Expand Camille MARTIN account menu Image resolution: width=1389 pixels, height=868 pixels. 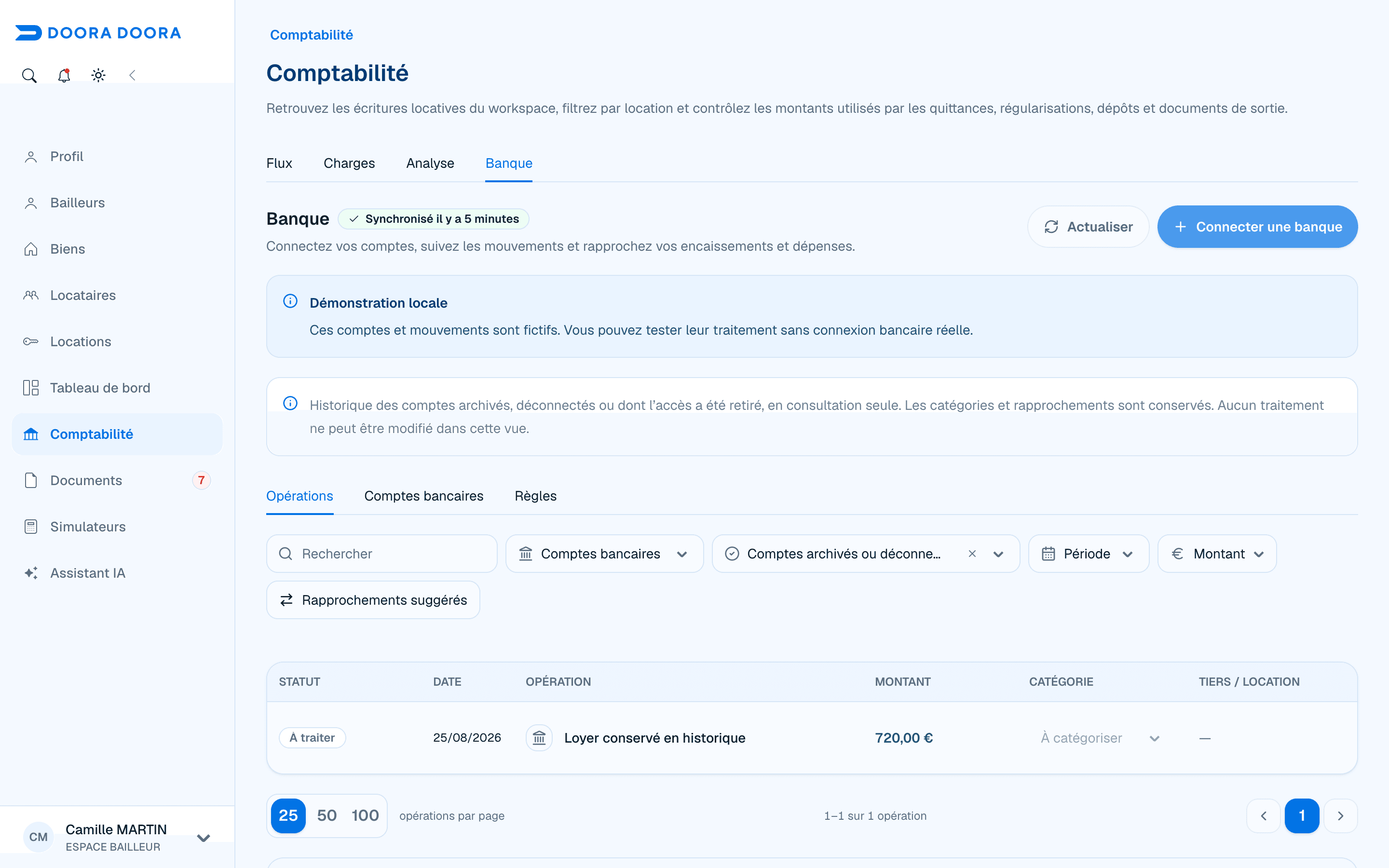point(117,838)
